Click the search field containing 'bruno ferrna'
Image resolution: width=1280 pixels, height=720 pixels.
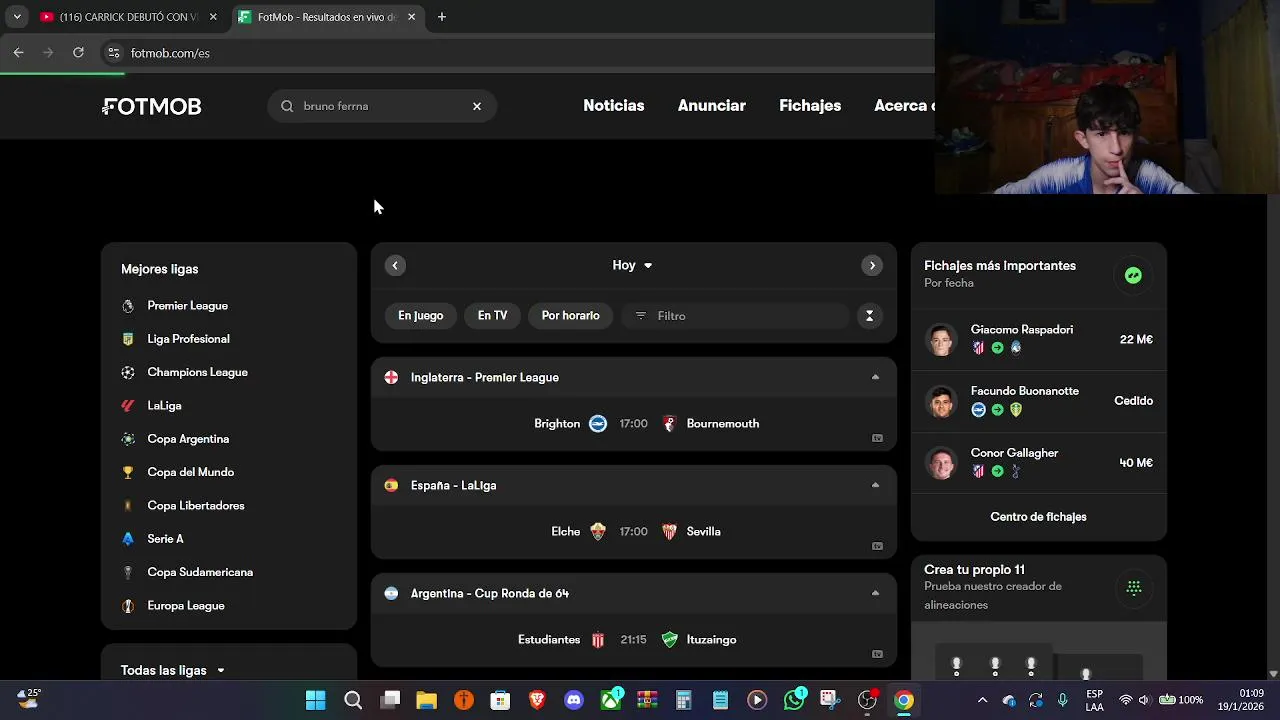381,106
